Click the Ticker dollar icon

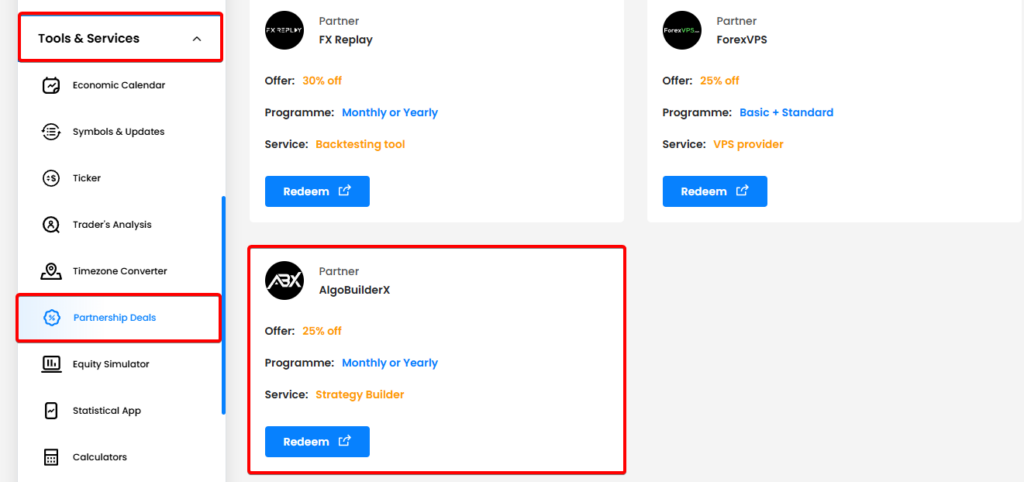(51, 178)
